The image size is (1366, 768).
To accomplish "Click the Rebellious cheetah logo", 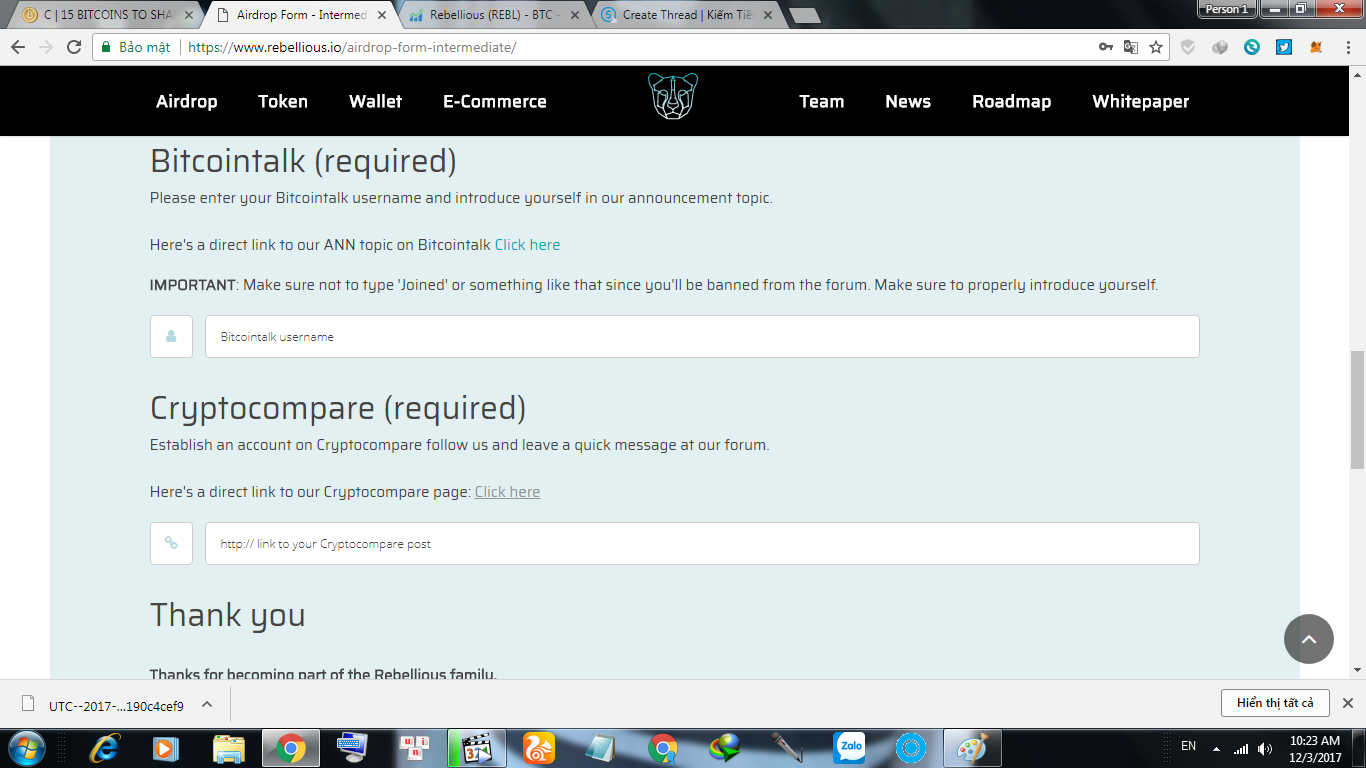I will [672, 97].
